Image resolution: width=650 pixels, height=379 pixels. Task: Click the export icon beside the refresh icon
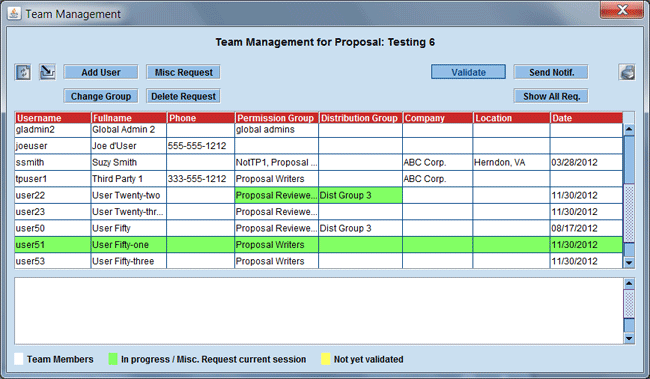47,72
